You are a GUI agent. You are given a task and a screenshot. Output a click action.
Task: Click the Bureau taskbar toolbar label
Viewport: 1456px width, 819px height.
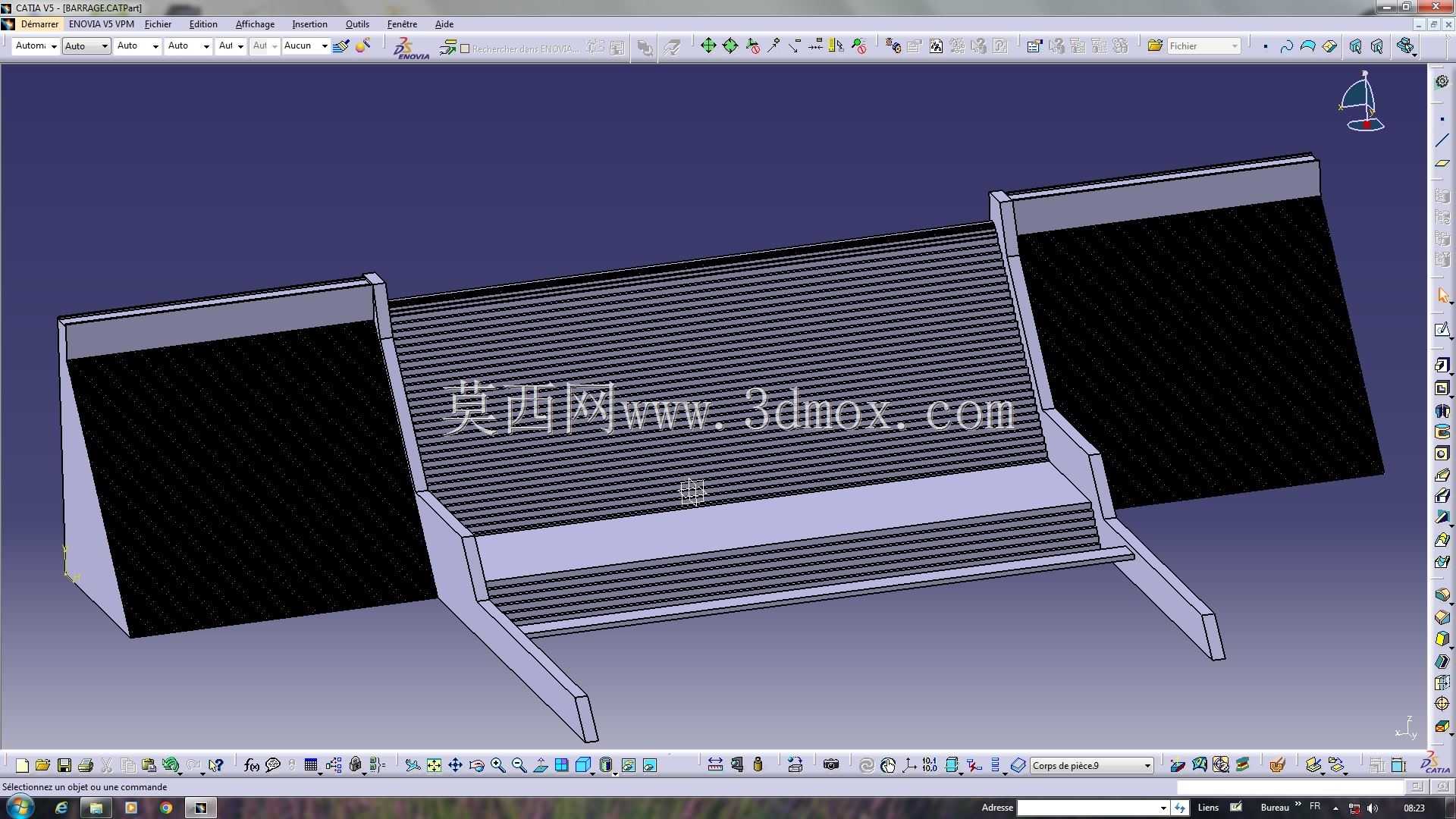point(1275,808)
